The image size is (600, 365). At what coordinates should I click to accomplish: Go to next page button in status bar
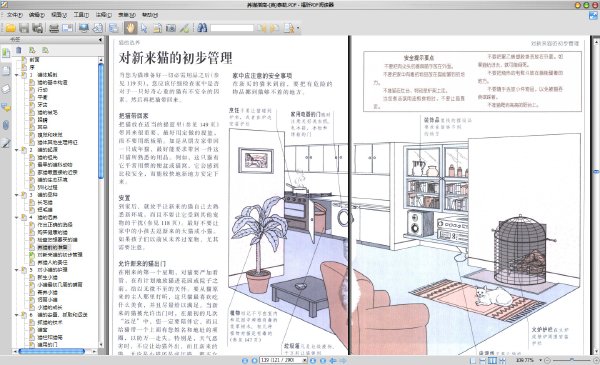(313, 360)
